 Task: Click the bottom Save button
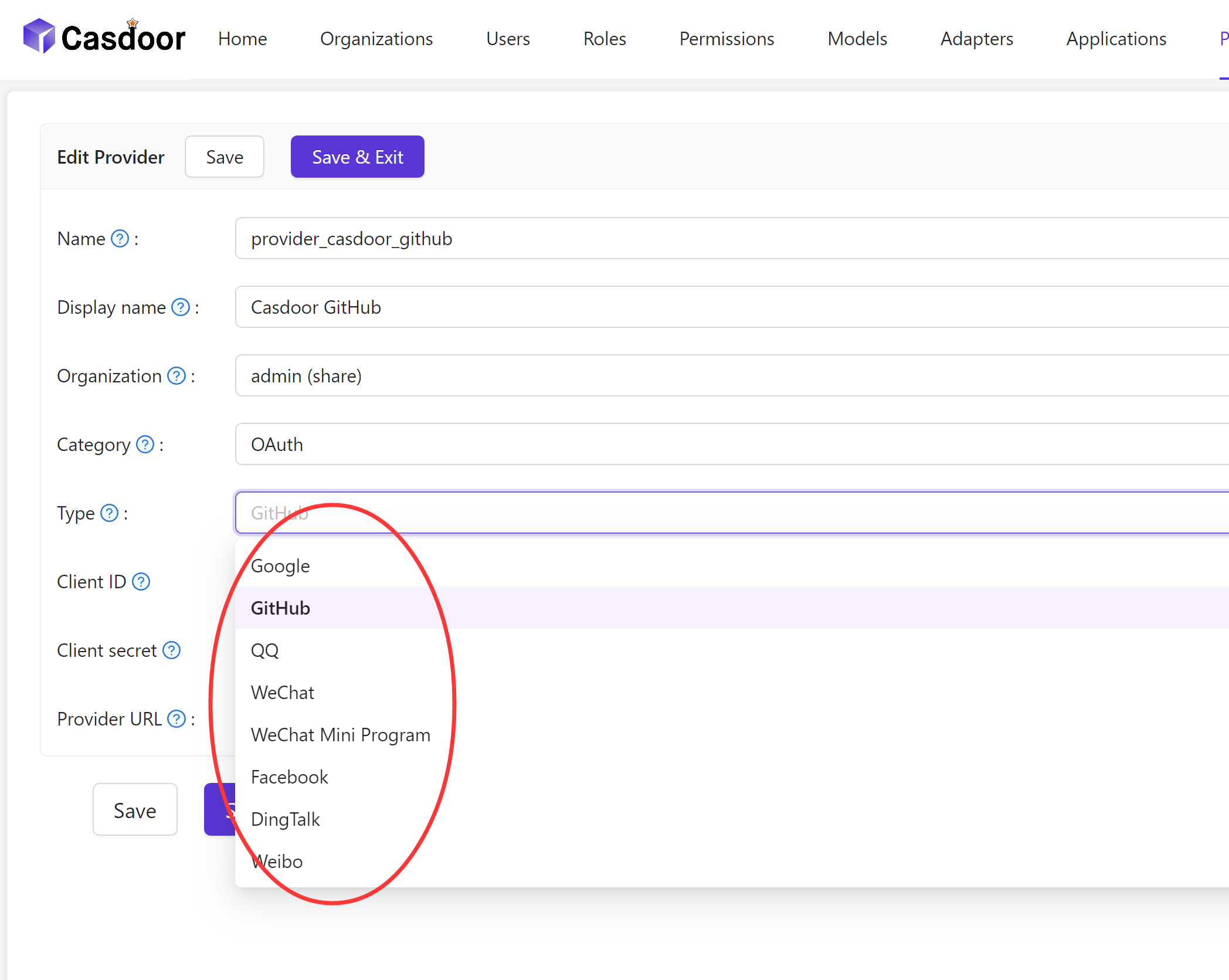click(135, 810)
